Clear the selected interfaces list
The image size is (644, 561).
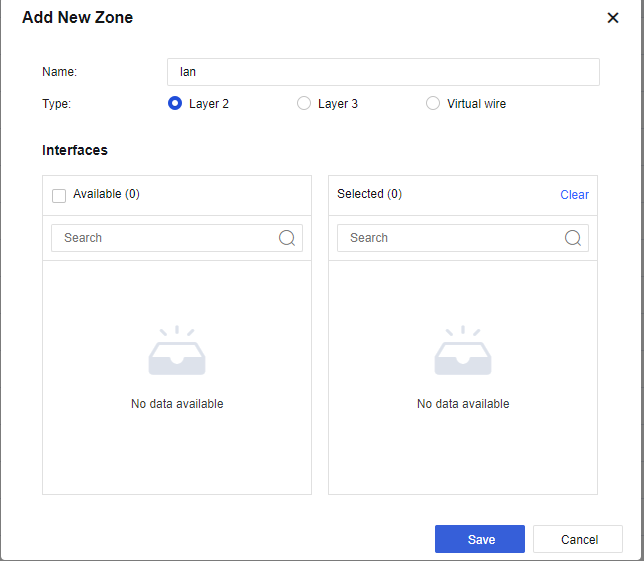click(574, 195)
